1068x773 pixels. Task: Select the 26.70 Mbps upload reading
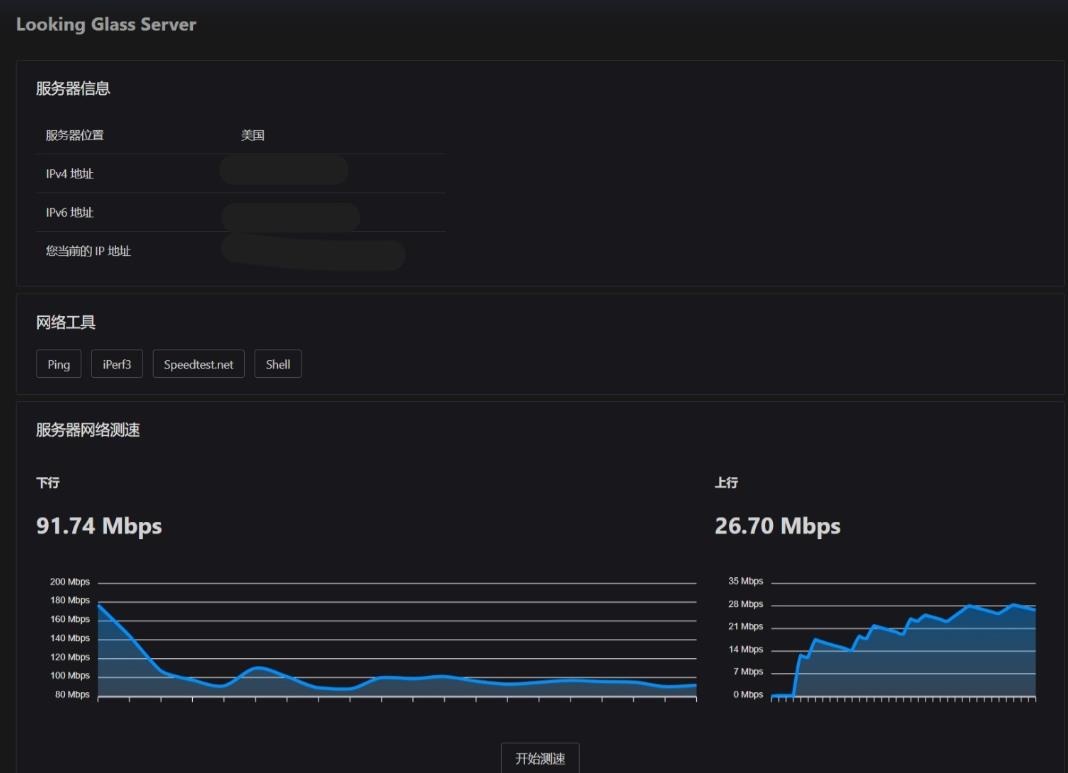tap(777, 526)
